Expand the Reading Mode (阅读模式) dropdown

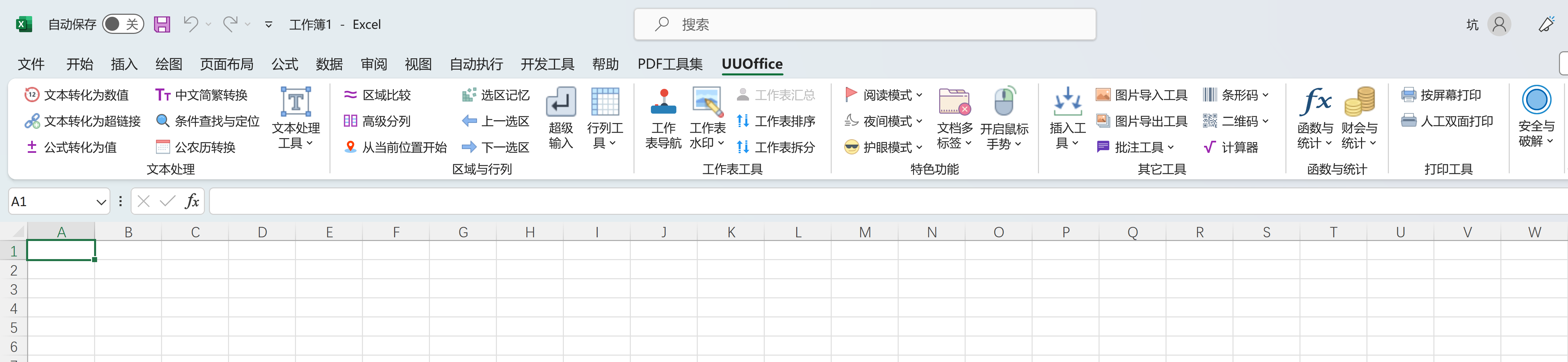coord(919,95)
